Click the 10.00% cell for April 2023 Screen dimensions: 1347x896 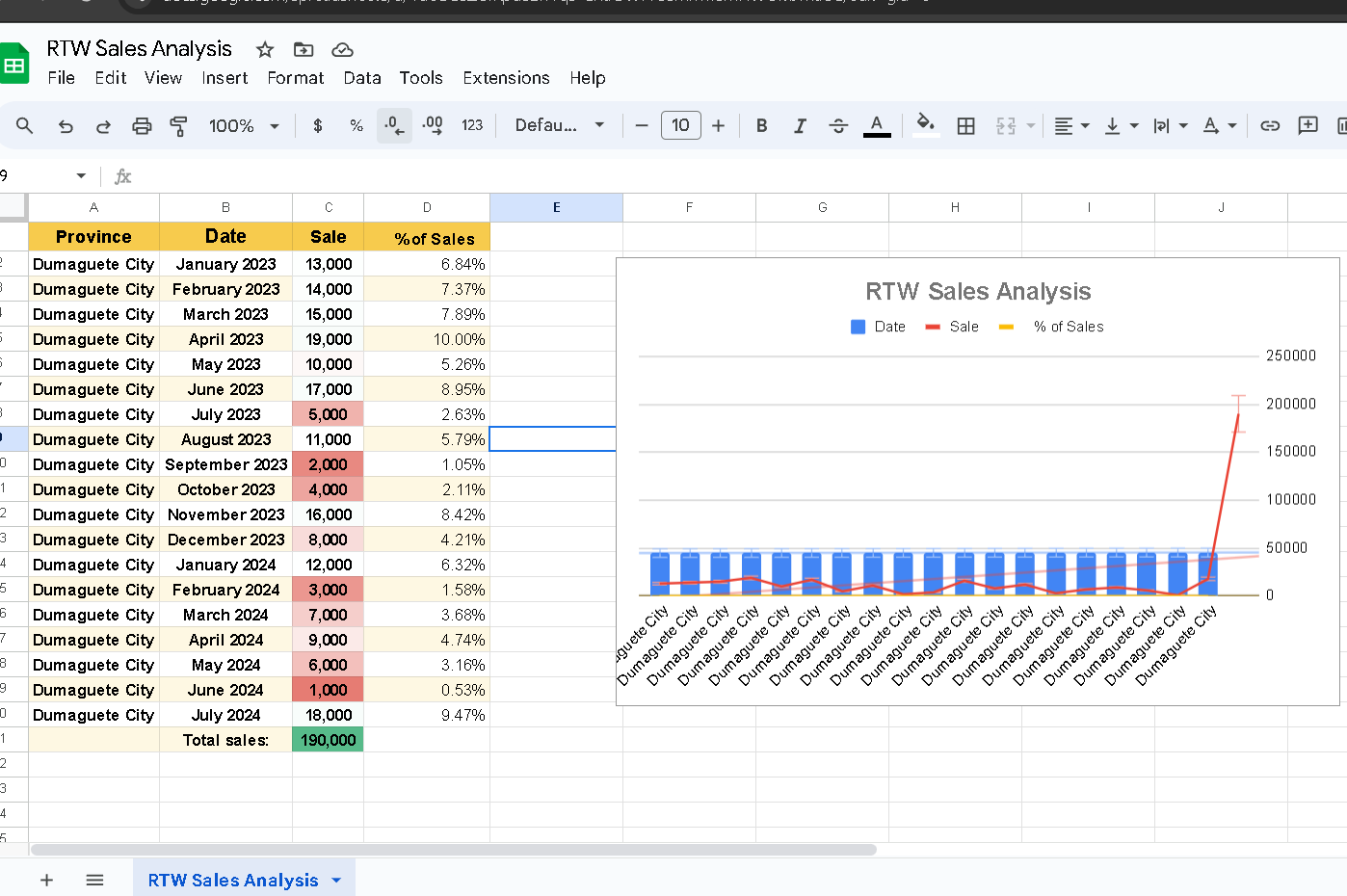[427, 339]
